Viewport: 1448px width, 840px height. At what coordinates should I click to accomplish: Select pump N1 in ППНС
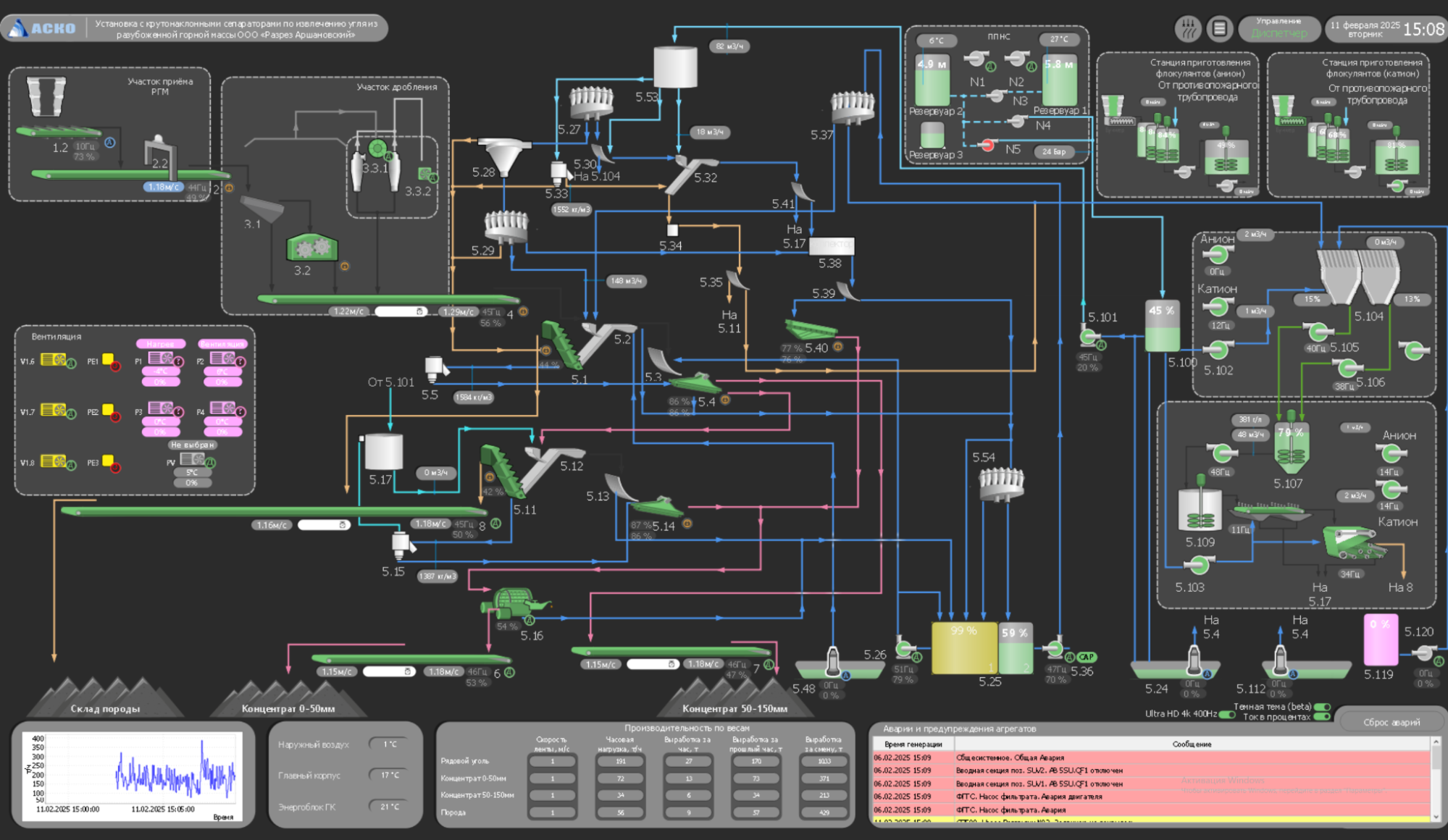976,59
